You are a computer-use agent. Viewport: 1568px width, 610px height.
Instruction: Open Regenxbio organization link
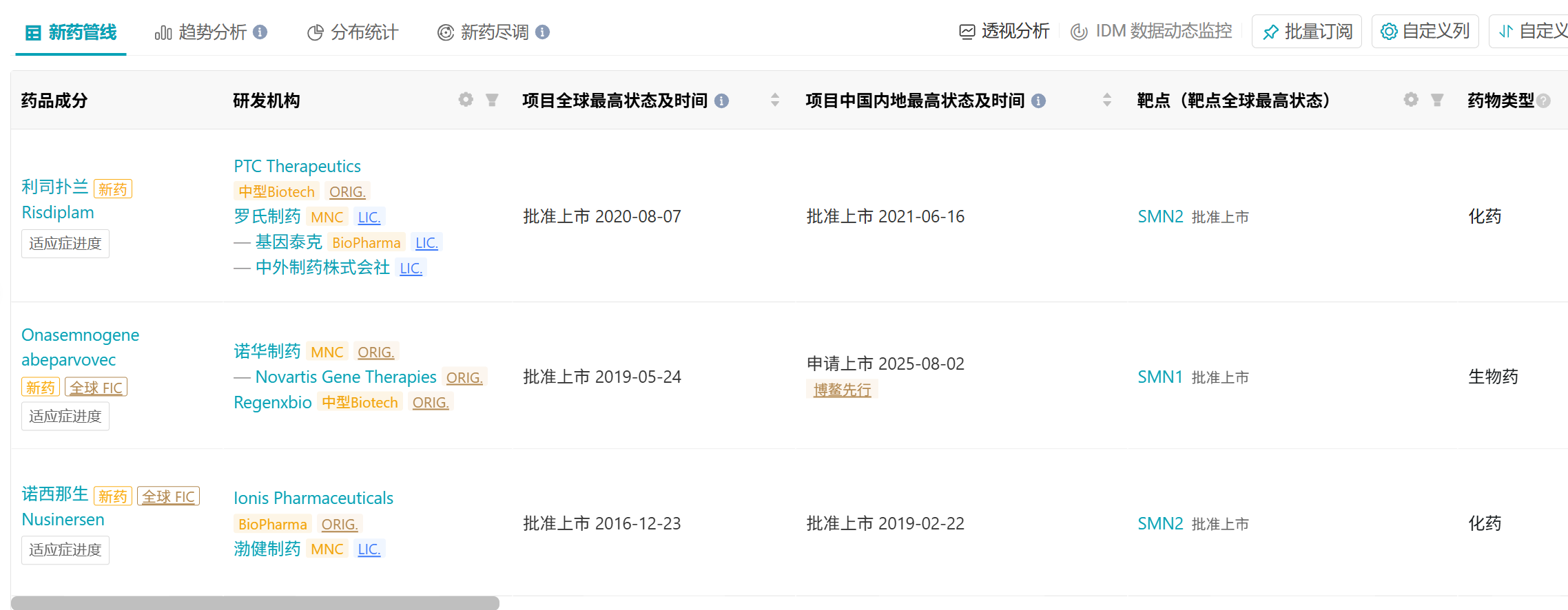click(273, 403)
